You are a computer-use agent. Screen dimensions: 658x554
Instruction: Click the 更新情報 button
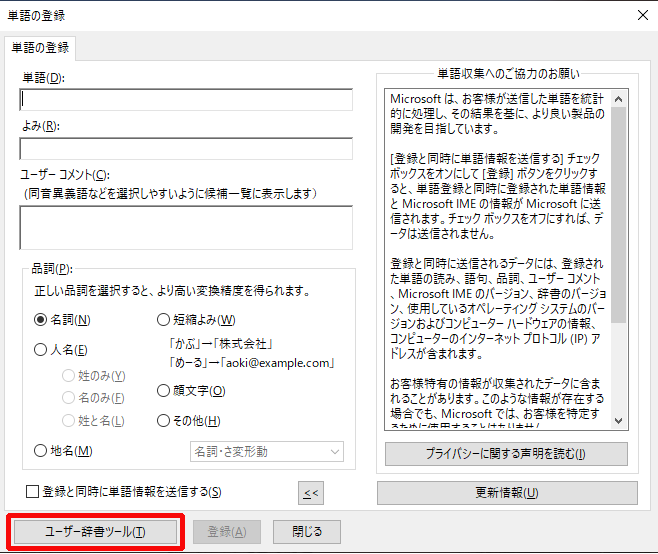click(506, 493)
